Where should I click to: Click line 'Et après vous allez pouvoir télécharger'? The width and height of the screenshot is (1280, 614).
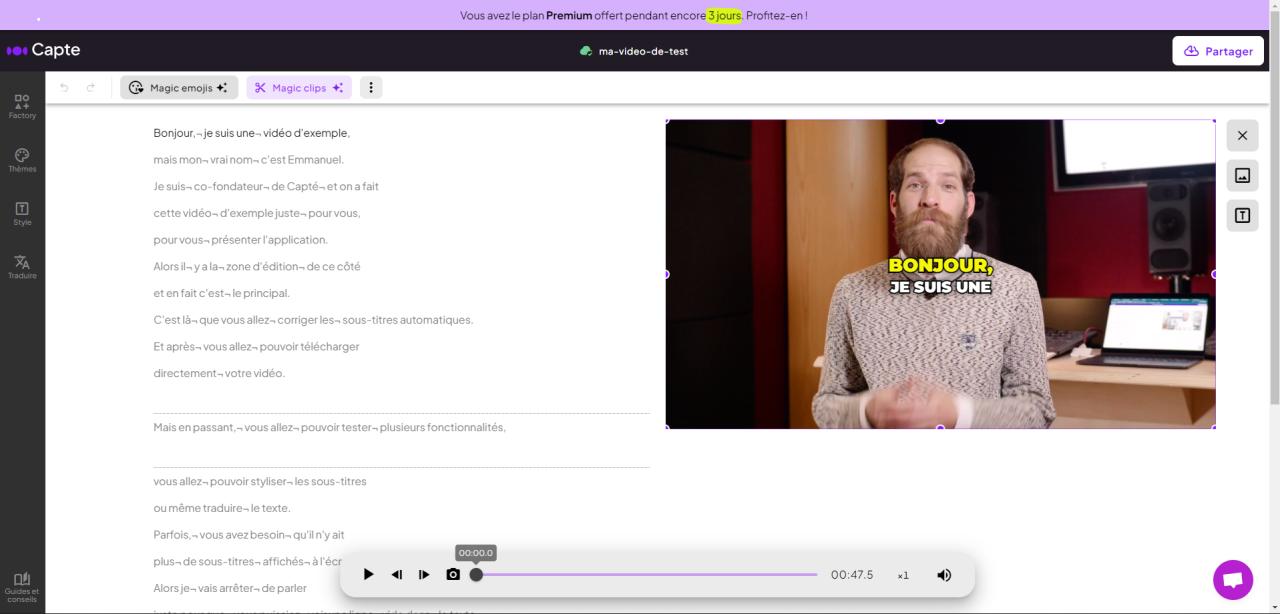[x=256, y=347]
